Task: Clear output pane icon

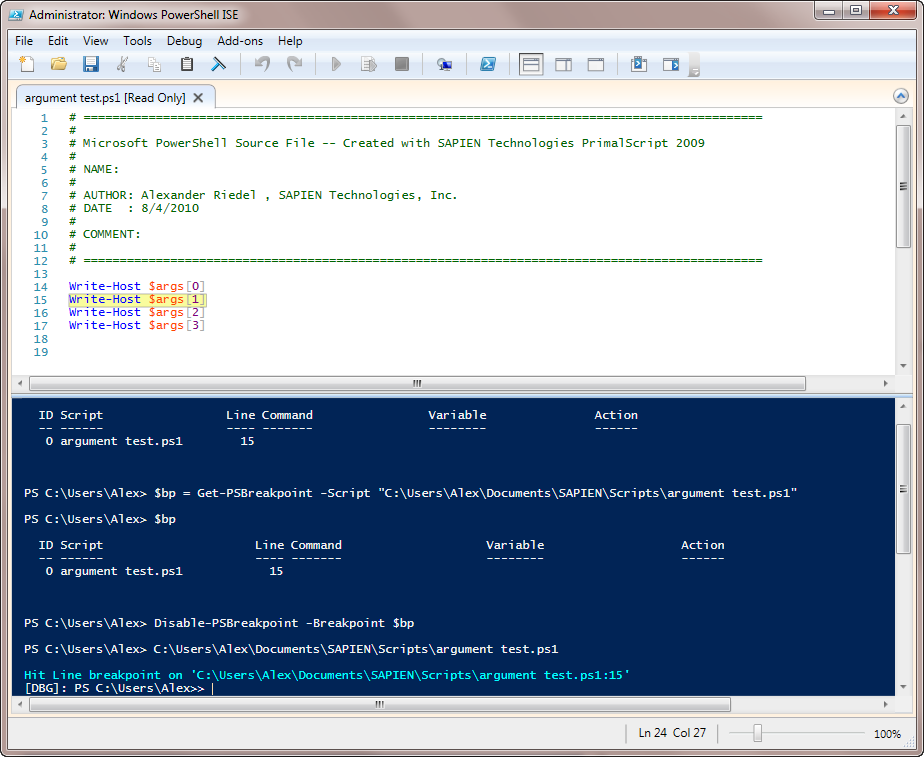Action: click(x=219, y=64)
